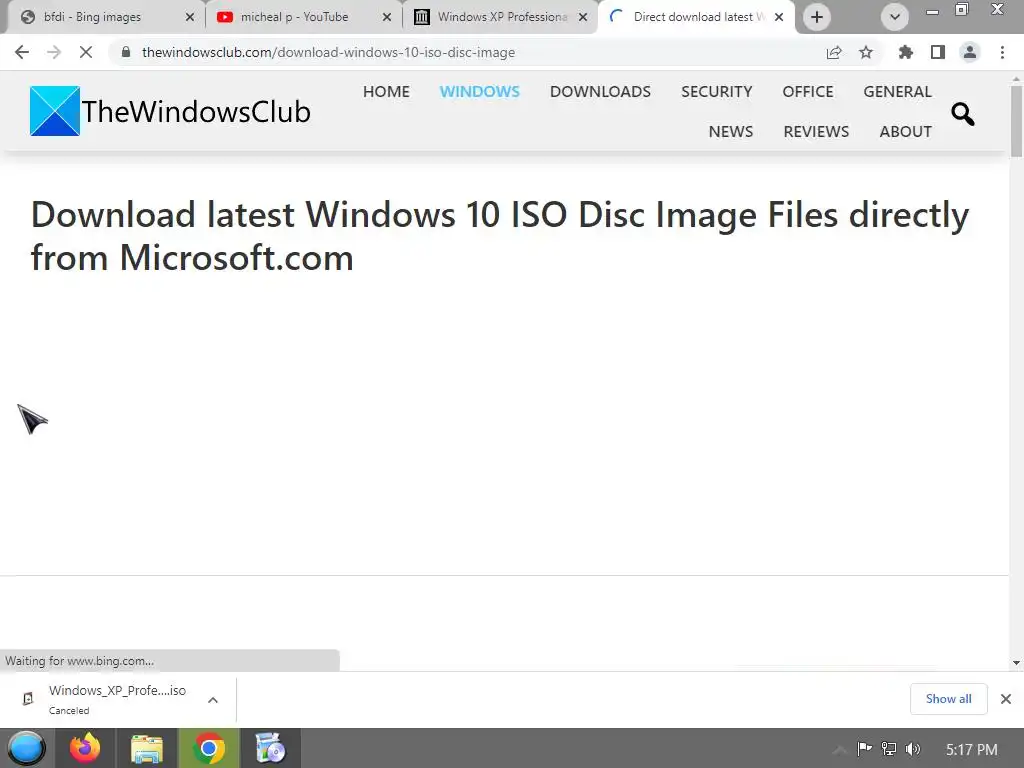
Task: Click the page vertical scrollbar thumb
Action: pos(1016,121)
